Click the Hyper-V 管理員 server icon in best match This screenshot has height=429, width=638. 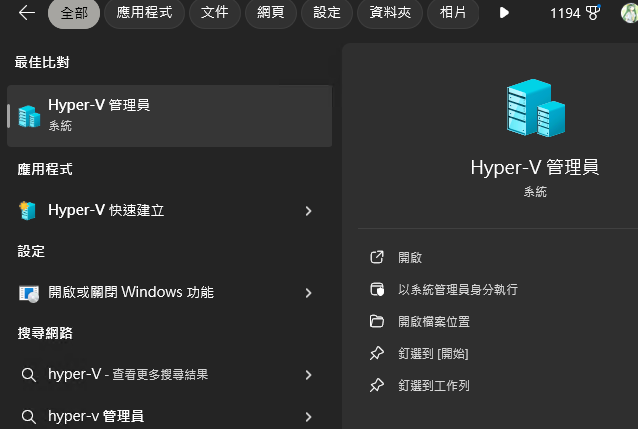pyautogui.click(x=29, y=116)
